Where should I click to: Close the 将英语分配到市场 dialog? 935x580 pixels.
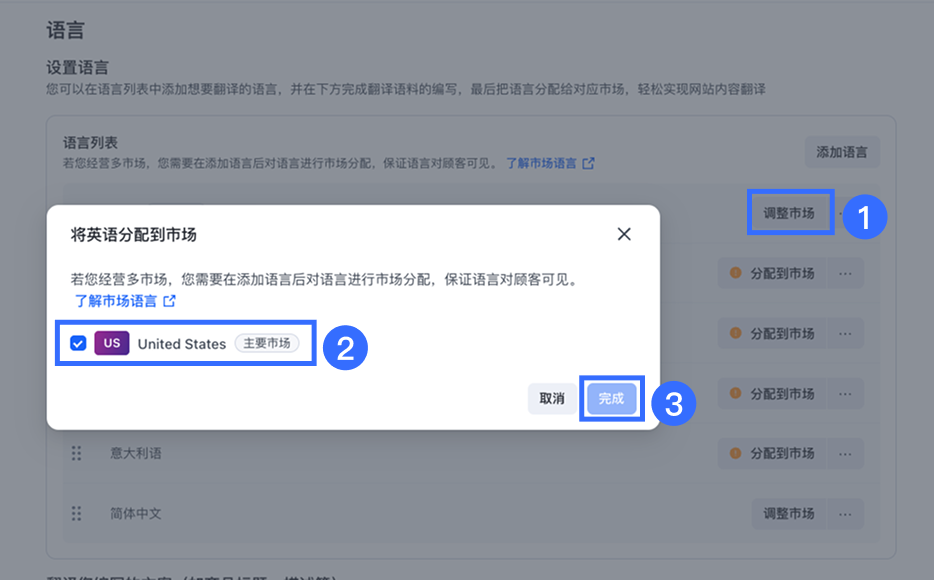click(624, 234)
